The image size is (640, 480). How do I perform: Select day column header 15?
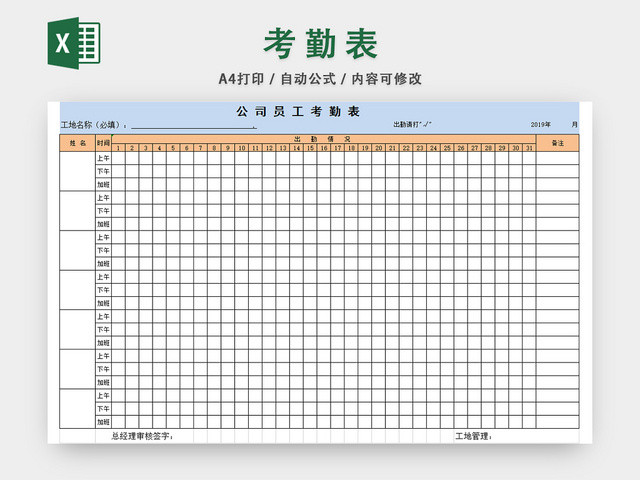(310, 148)
